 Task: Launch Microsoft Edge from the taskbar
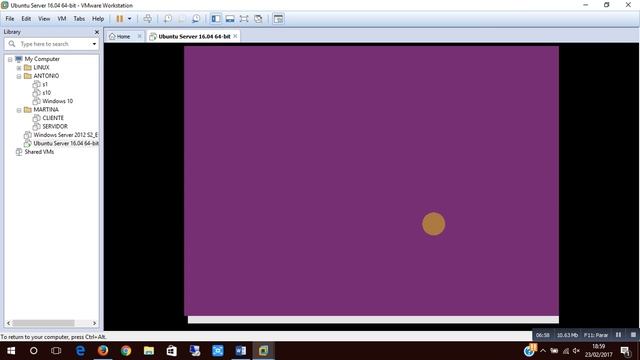pyautogui.click(x=80, y=351)
